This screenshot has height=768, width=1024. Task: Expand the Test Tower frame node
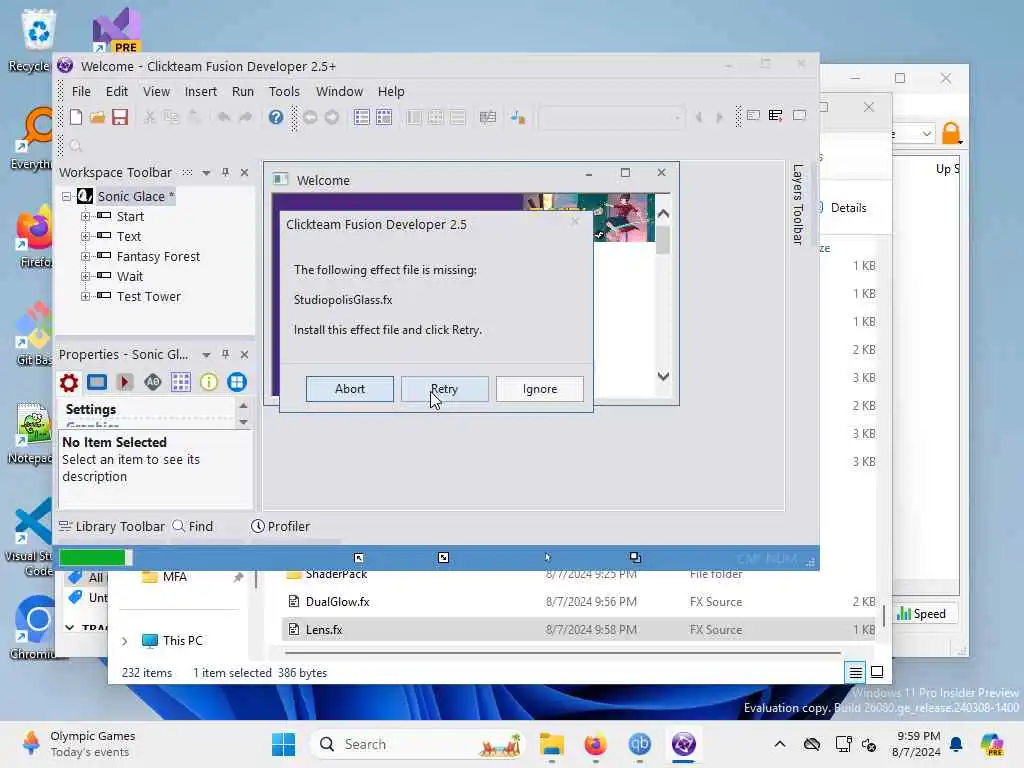tap(85, 296)
